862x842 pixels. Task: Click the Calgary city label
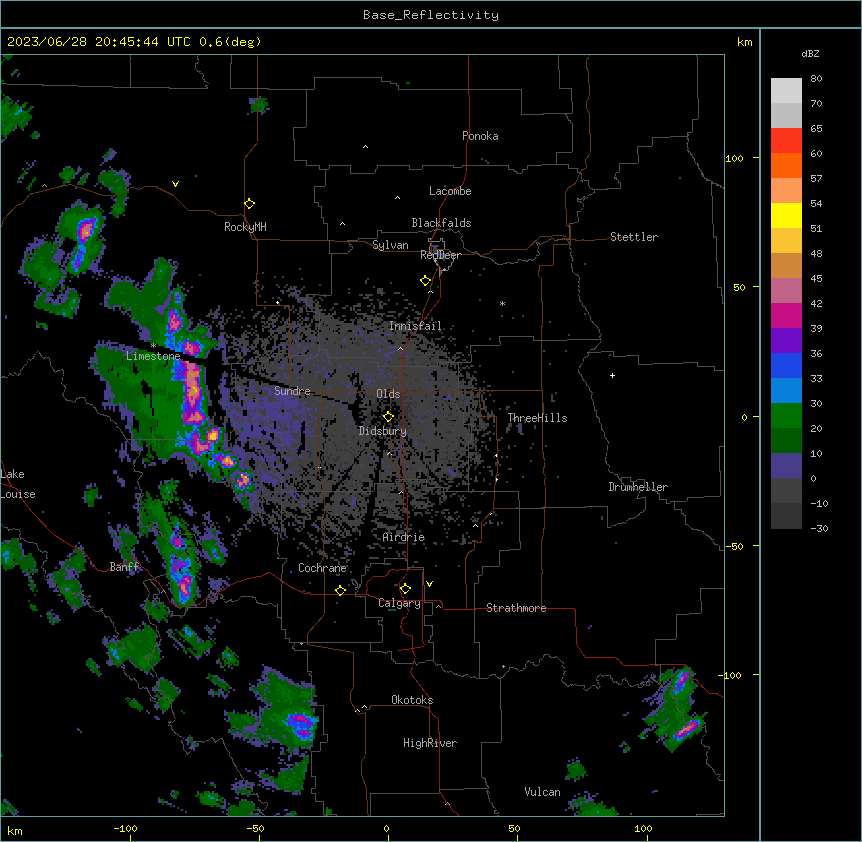pos(399,603)
